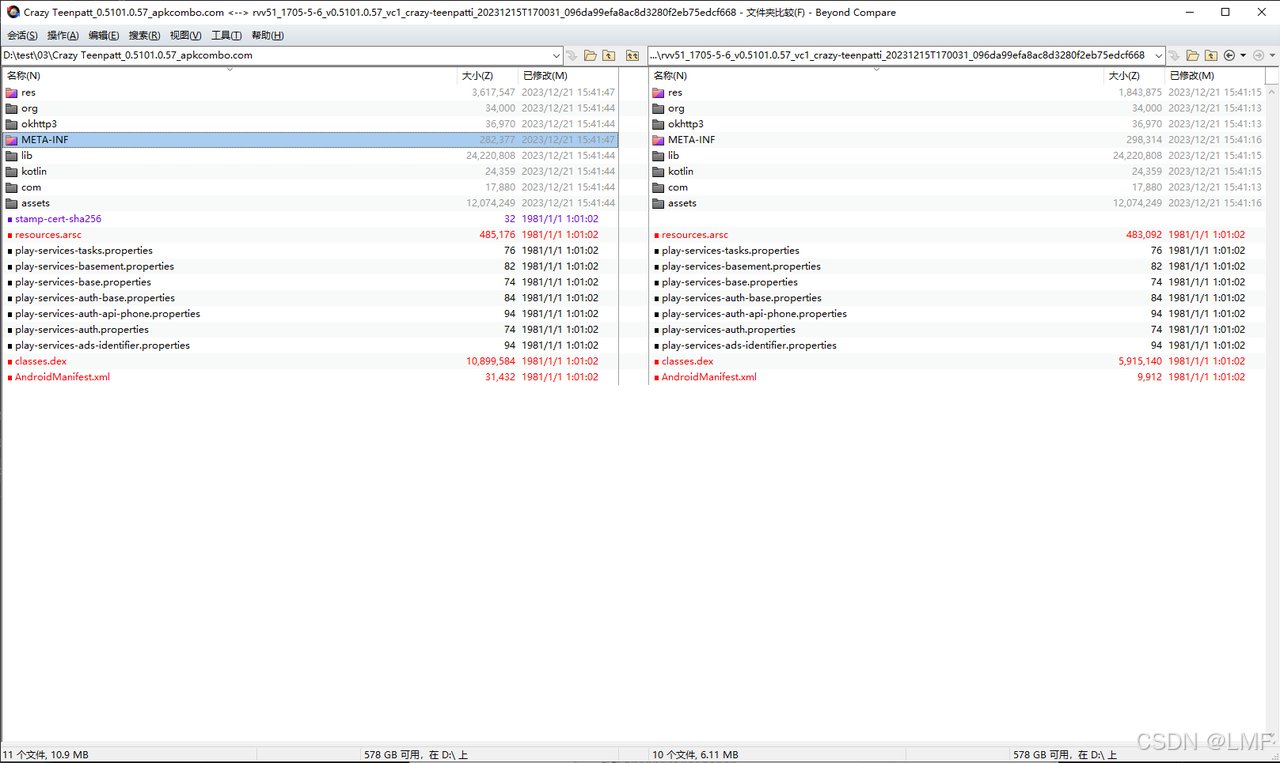This screenshot has height=763, width=1280.
Task: Open the 搜索(R) menu
Action: [144, 35]
